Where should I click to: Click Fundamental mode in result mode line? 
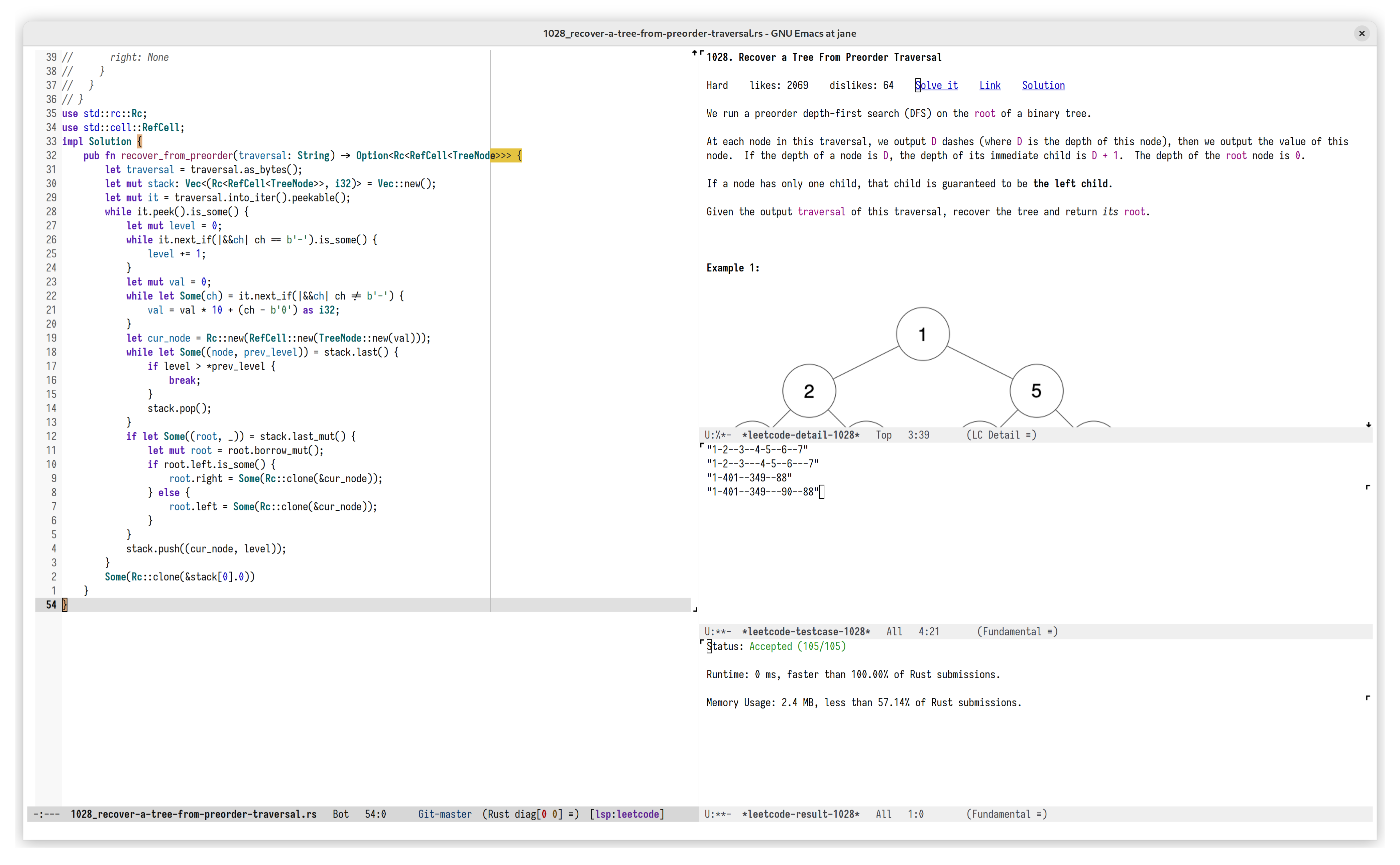[1006, 814]
